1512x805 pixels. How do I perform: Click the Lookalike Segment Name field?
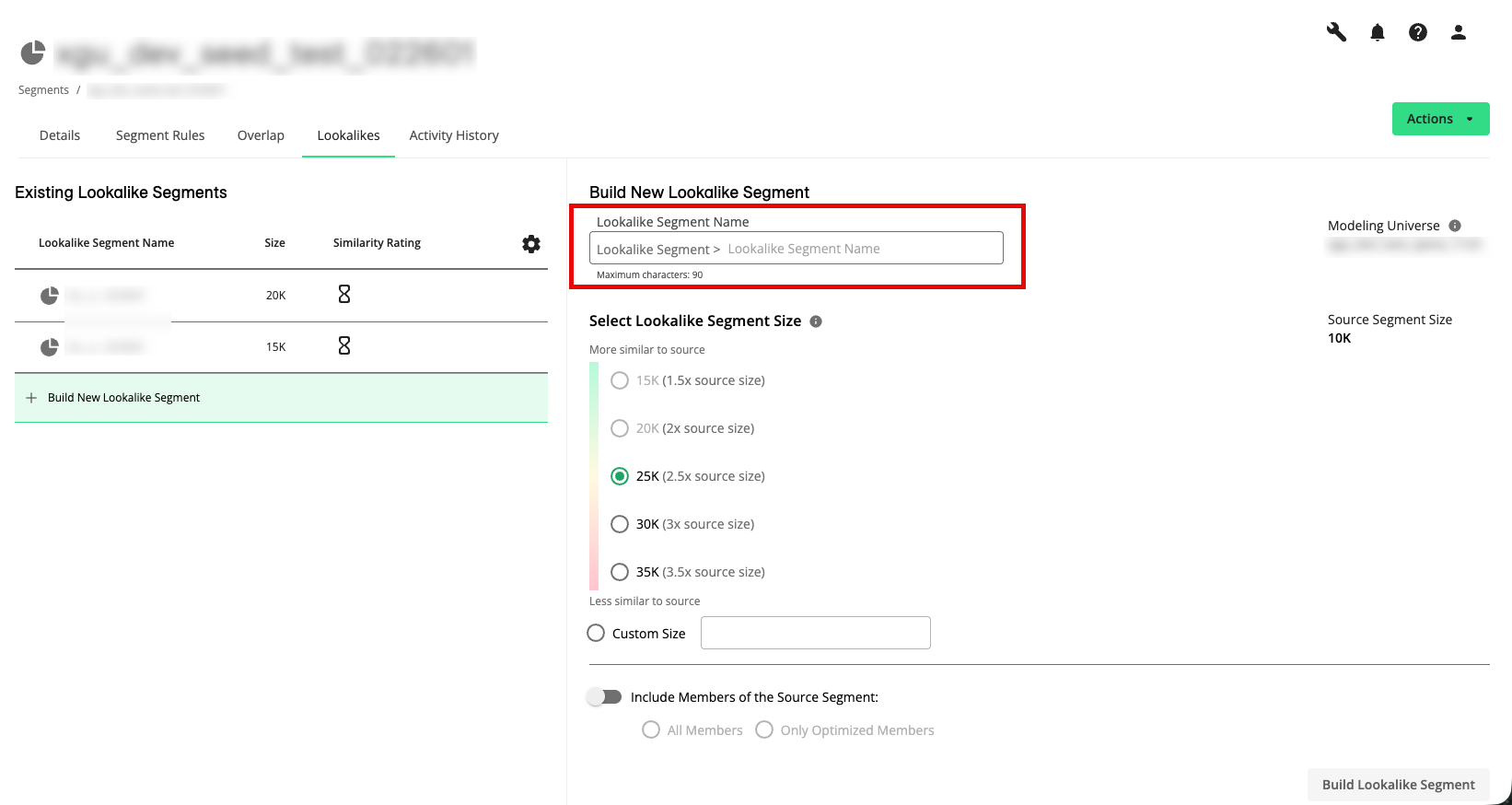861,249
